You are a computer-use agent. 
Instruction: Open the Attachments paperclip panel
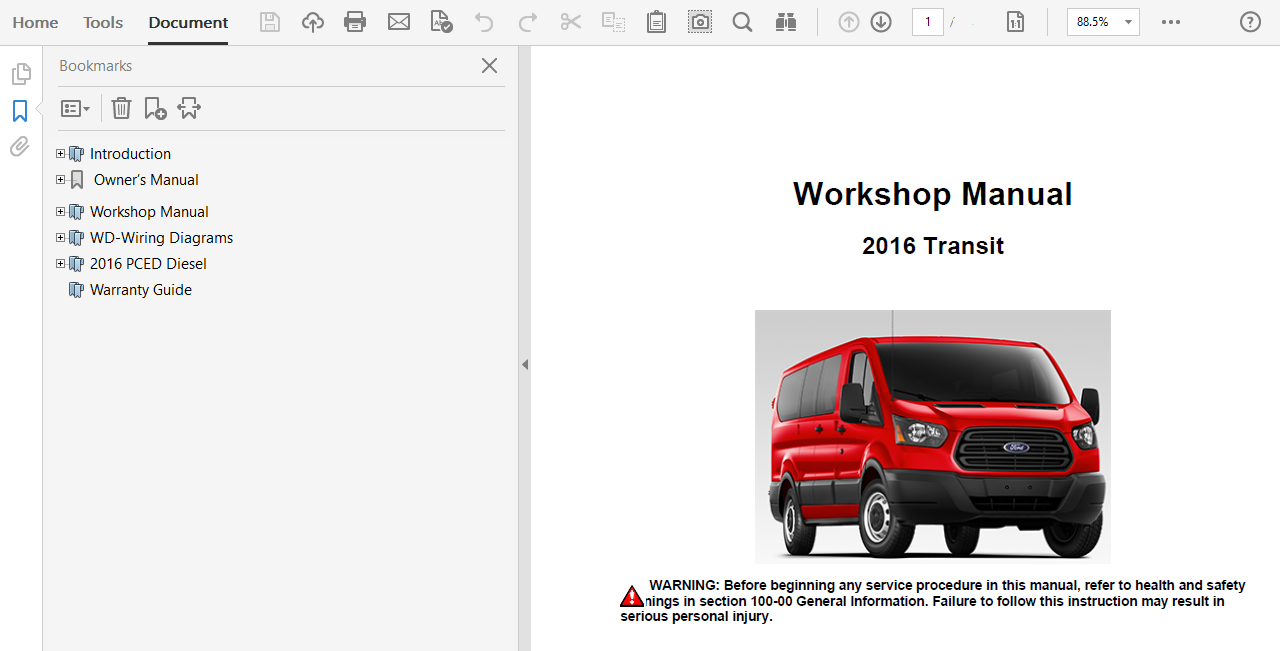pos(20,147)
